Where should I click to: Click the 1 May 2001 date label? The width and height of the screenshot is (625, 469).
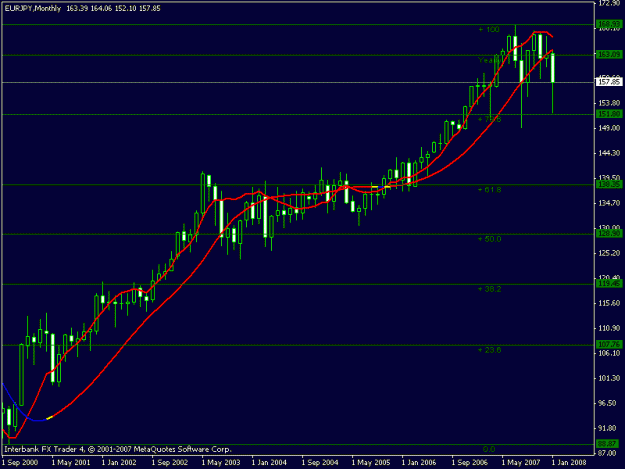click(71, 463)
